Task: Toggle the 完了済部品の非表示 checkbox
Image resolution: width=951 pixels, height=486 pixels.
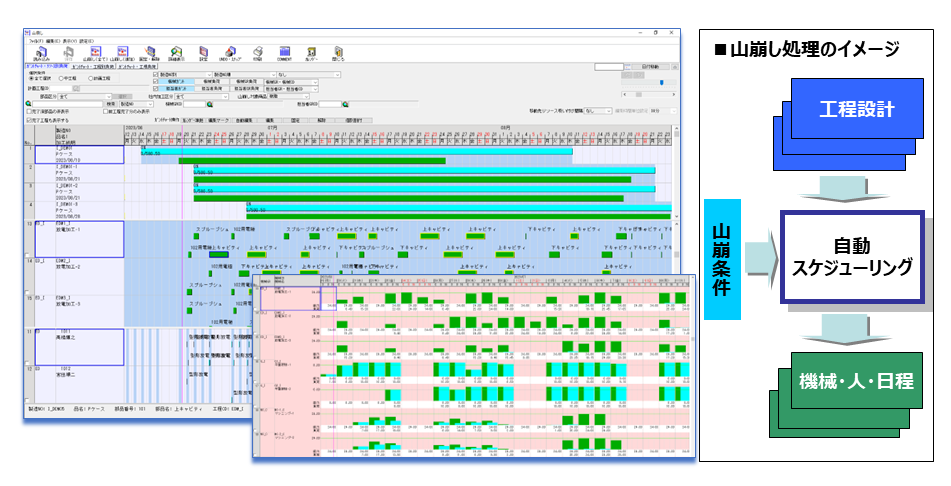Action: tap(29, 111)
